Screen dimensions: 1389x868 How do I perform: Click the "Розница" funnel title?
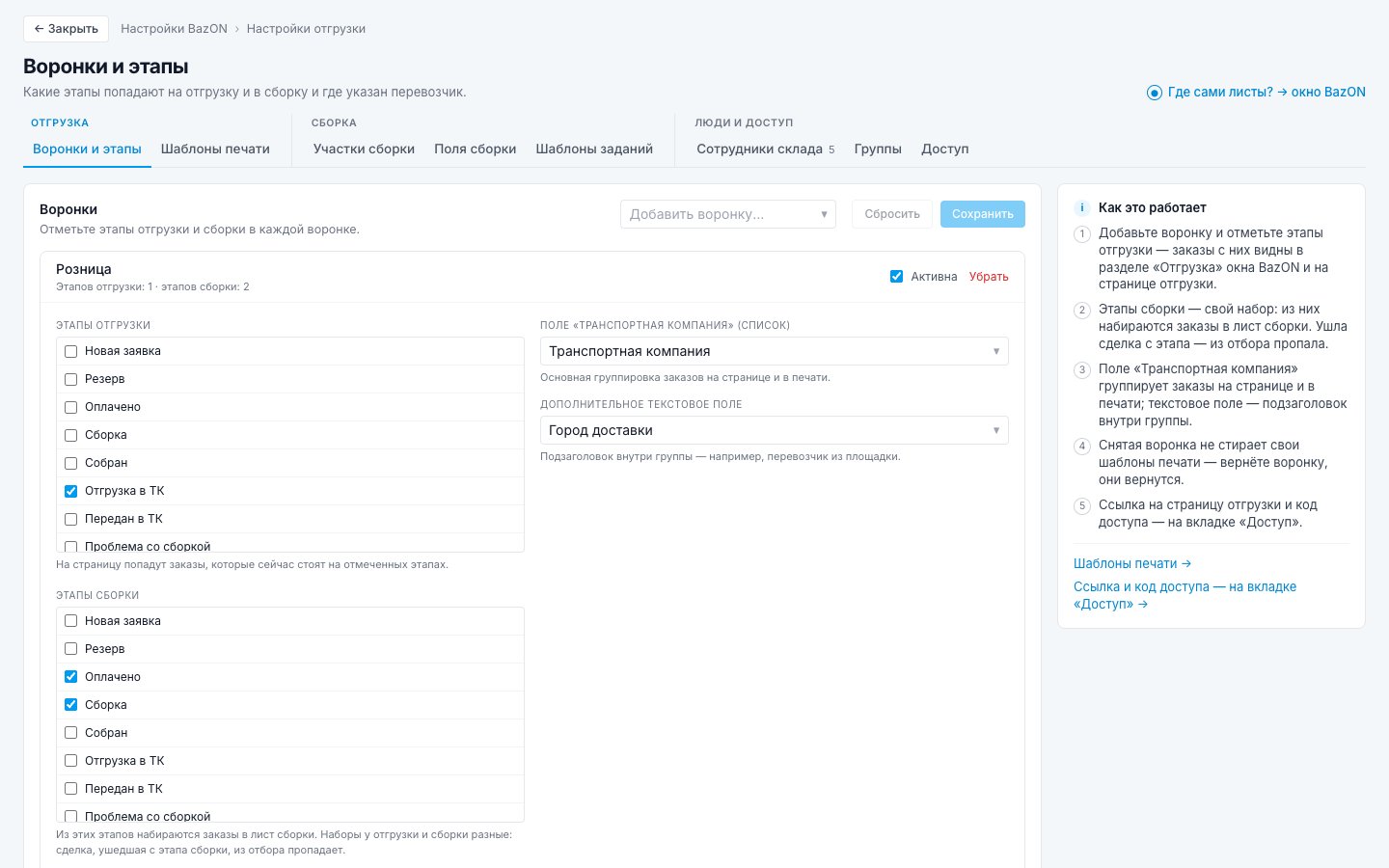pyautogui.click(x=84, y=269)
